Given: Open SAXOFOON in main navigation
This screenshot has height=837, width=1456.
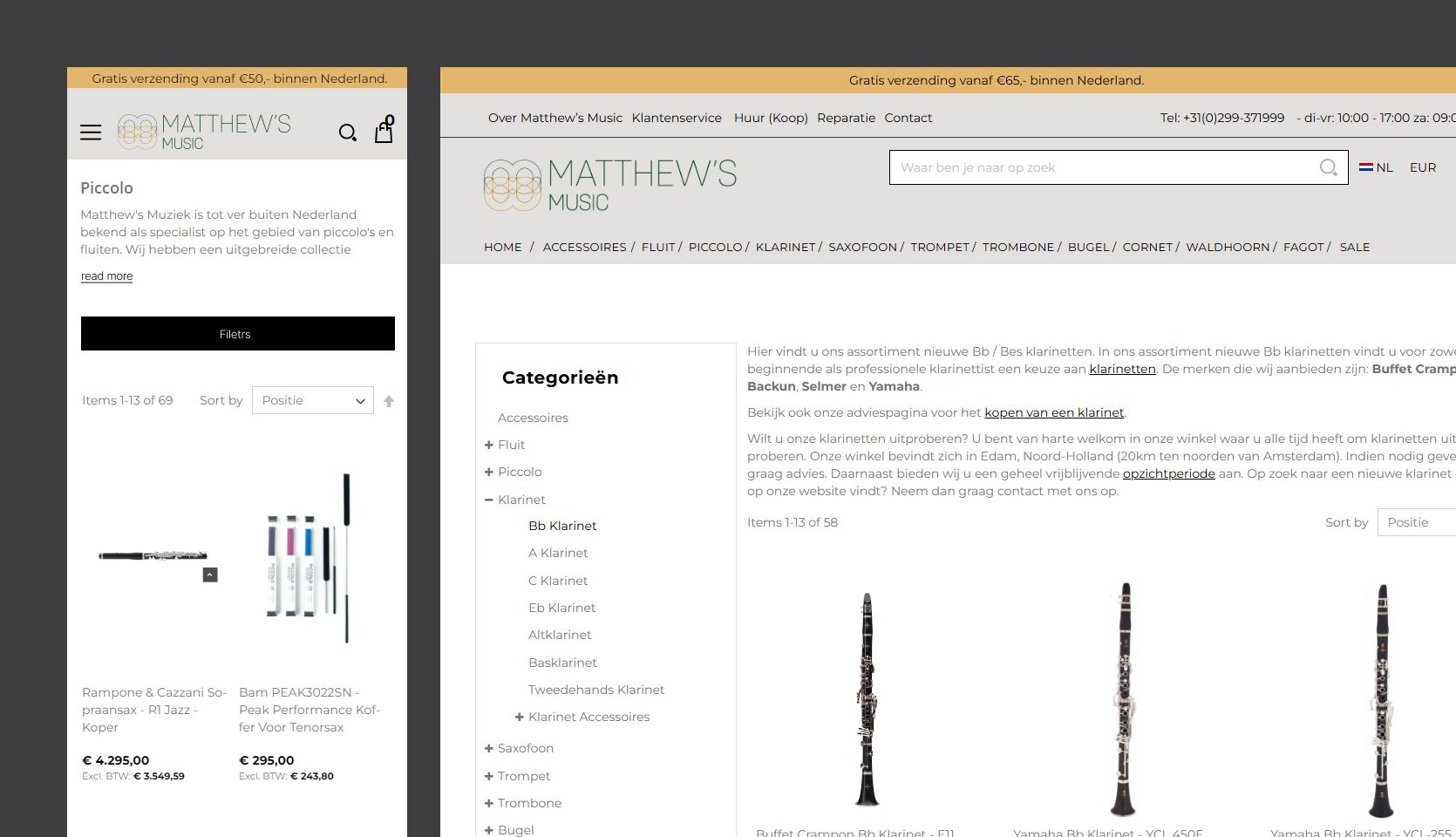Looking at the screenshot, I should point(863,248).
